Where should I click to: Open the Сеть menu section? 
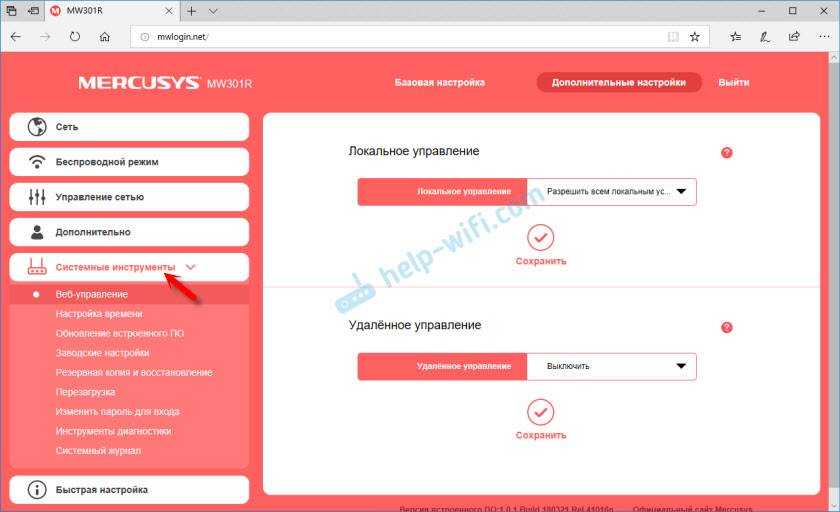coord(129,127)
